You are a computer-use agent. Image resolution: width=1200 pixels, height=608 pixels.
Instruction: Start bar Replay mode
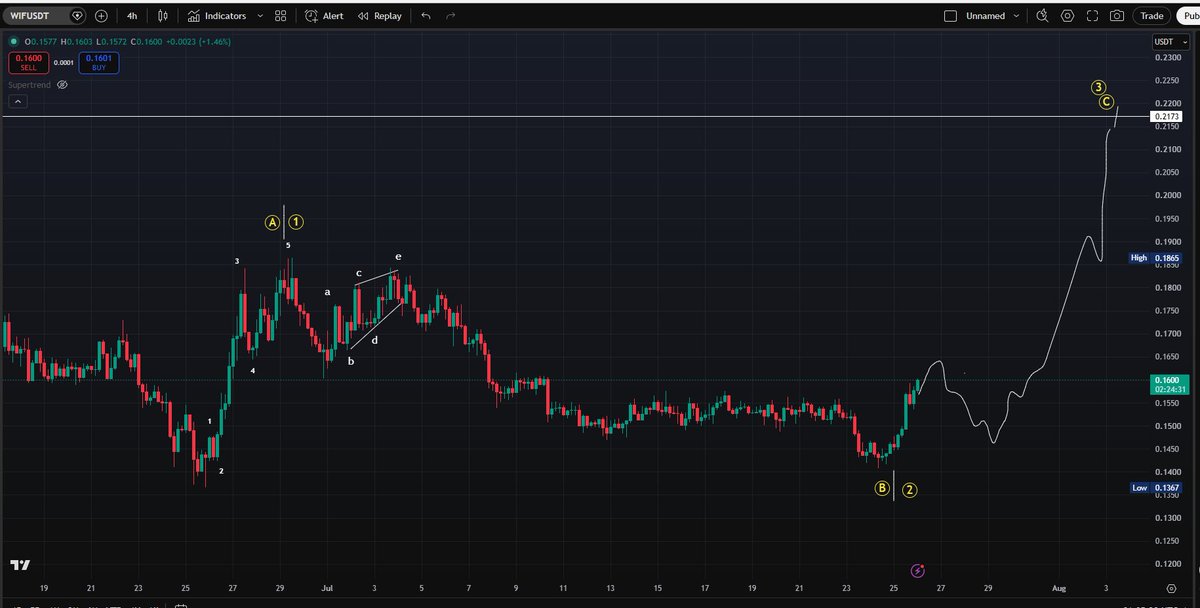(380, 16)
